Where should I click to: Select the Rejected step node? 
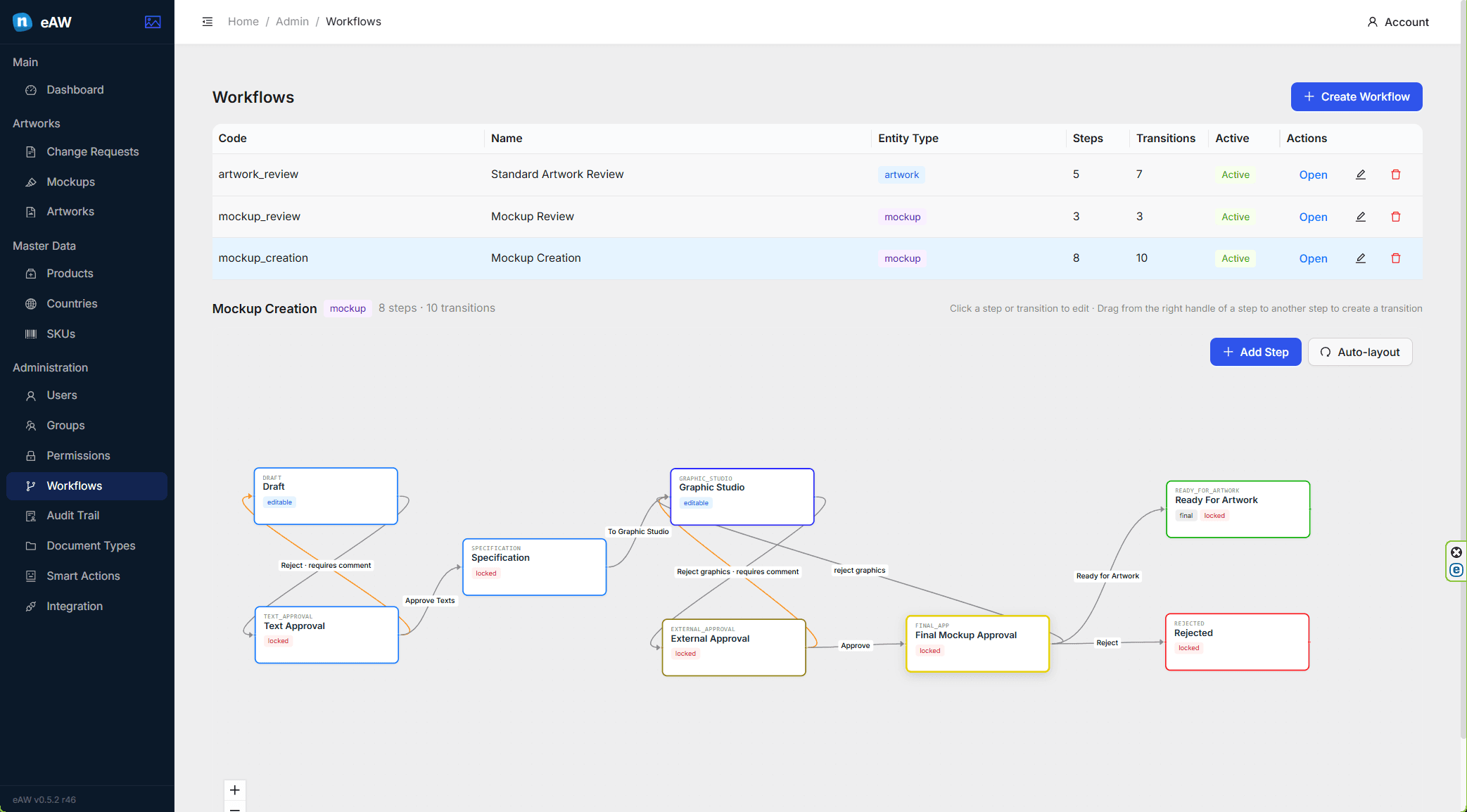[1238, 642]
